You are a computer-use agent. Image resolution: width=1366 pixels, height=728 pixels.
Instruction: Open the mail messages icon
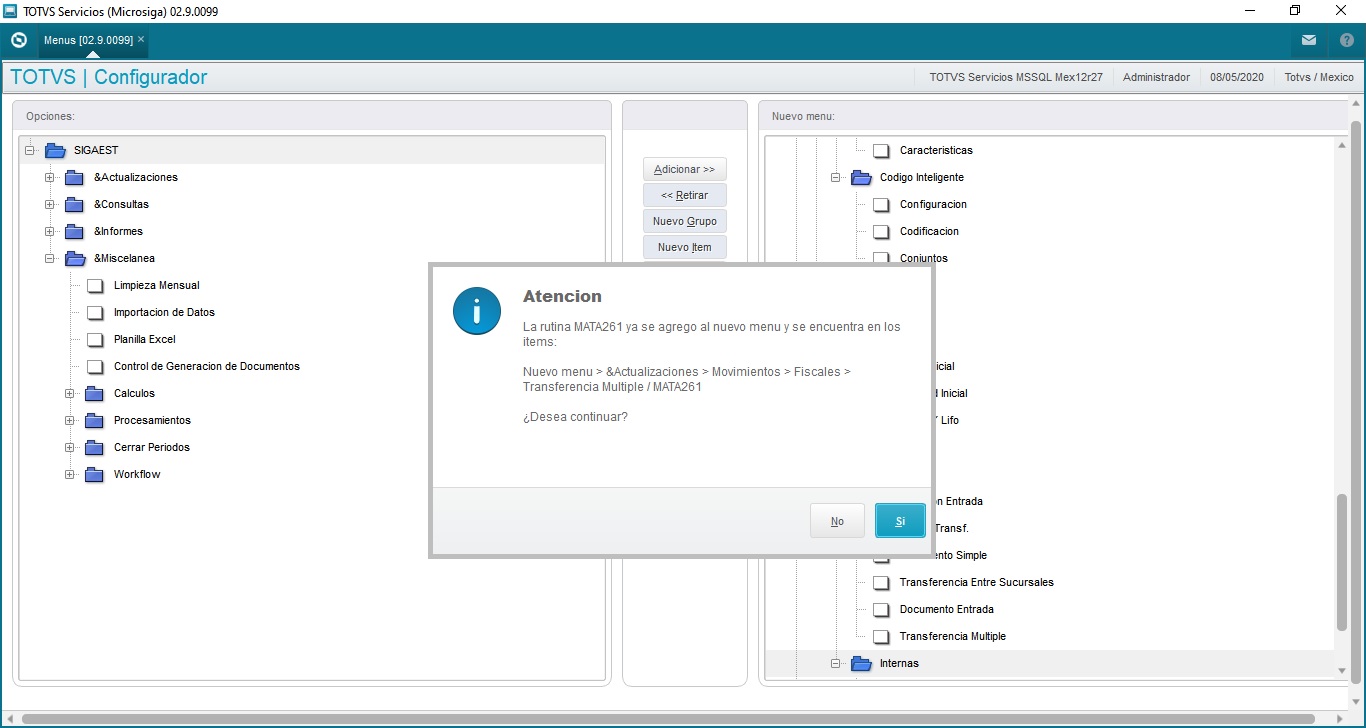pos(1309,40)
